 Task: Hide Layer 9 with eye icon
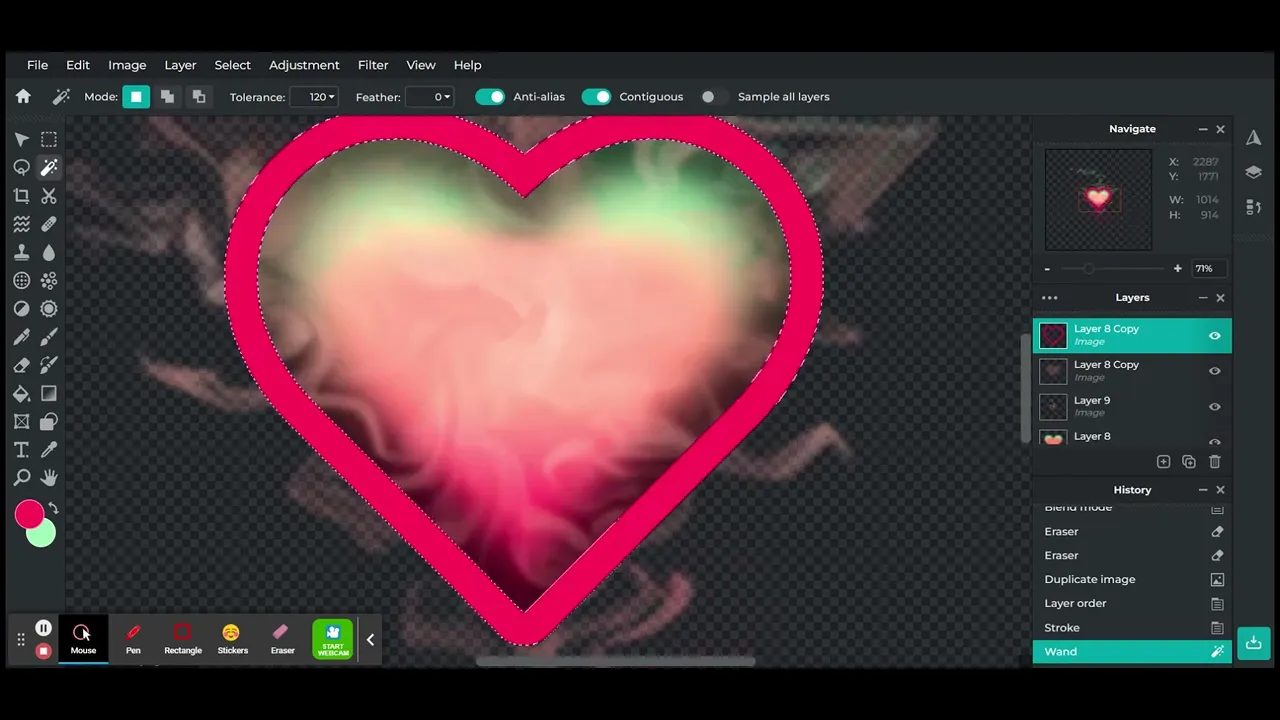pos(1214,407)
